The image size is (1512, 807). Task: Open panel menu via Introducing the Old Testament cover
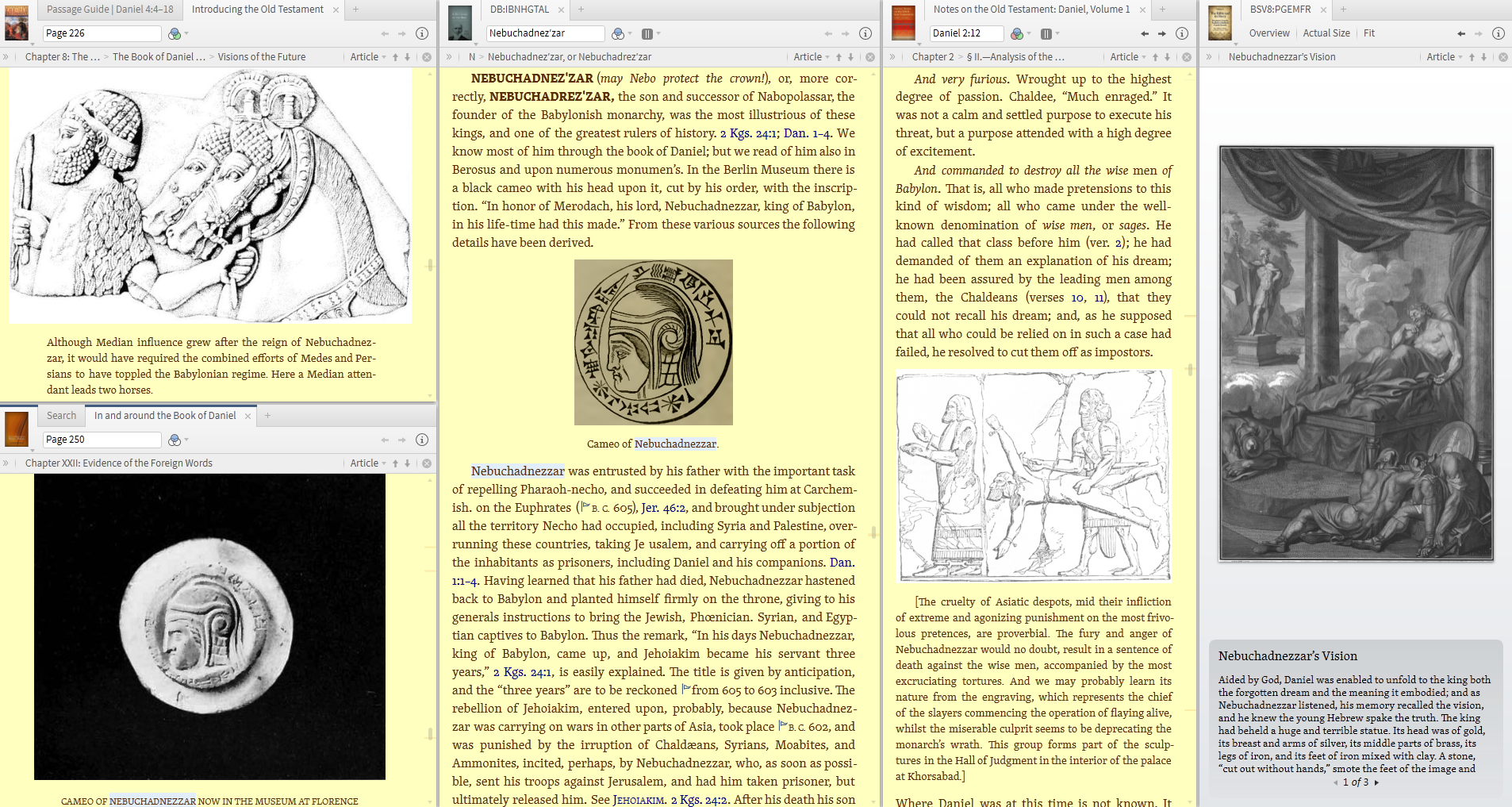coord(17,23)
